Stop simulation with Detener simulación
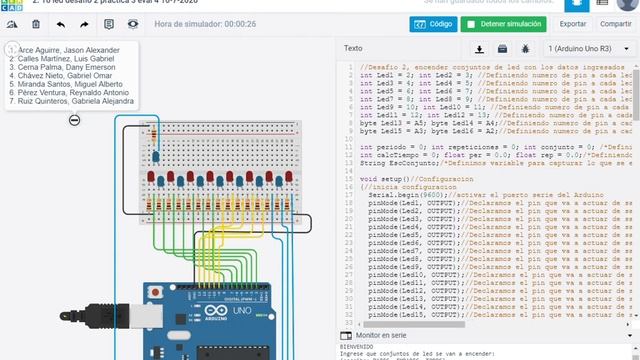640x360 pixels. click(x=504, y=24)
